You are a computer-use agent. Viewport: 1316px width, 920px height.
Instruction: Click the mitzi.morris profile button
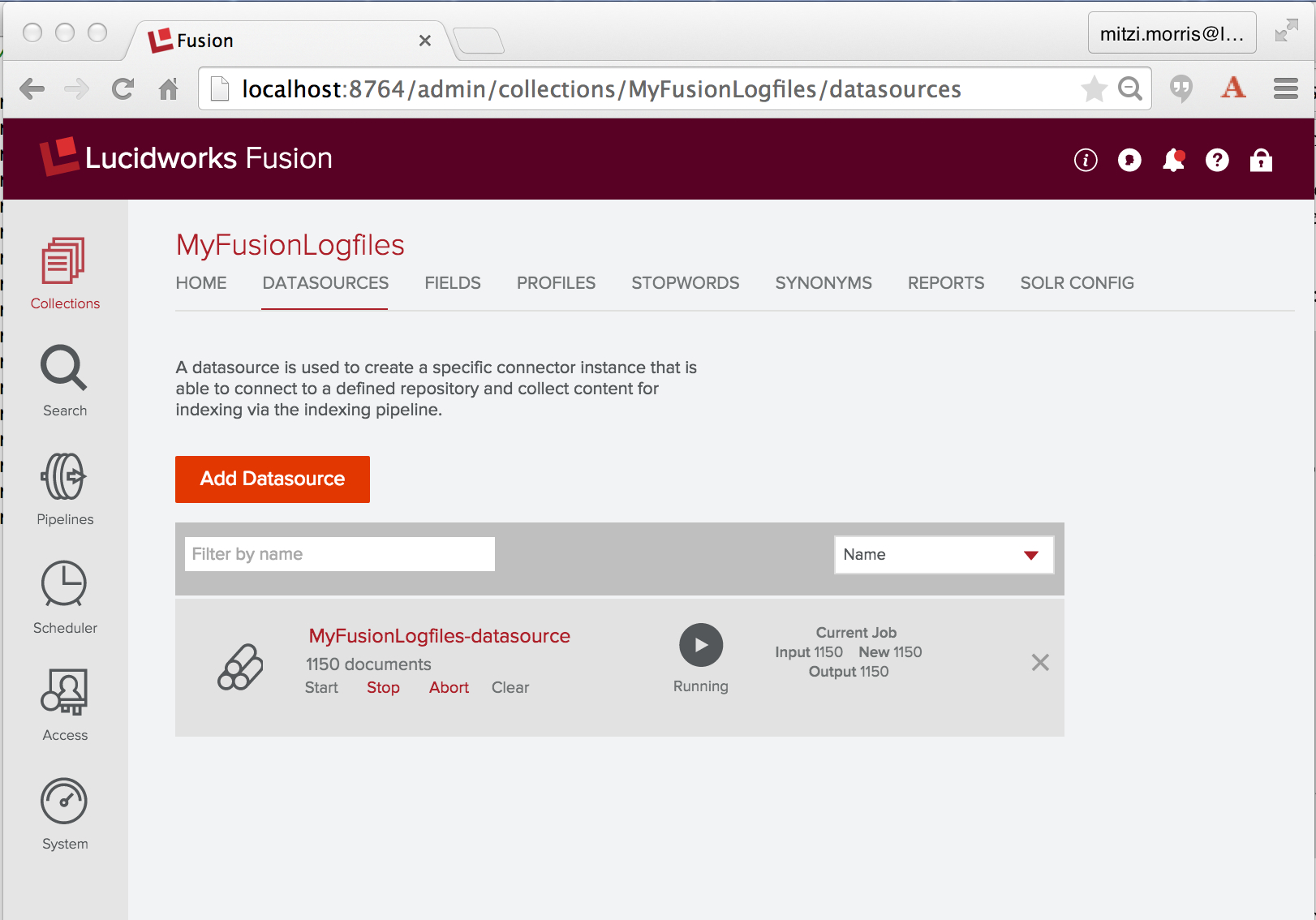click(1172, 33)
